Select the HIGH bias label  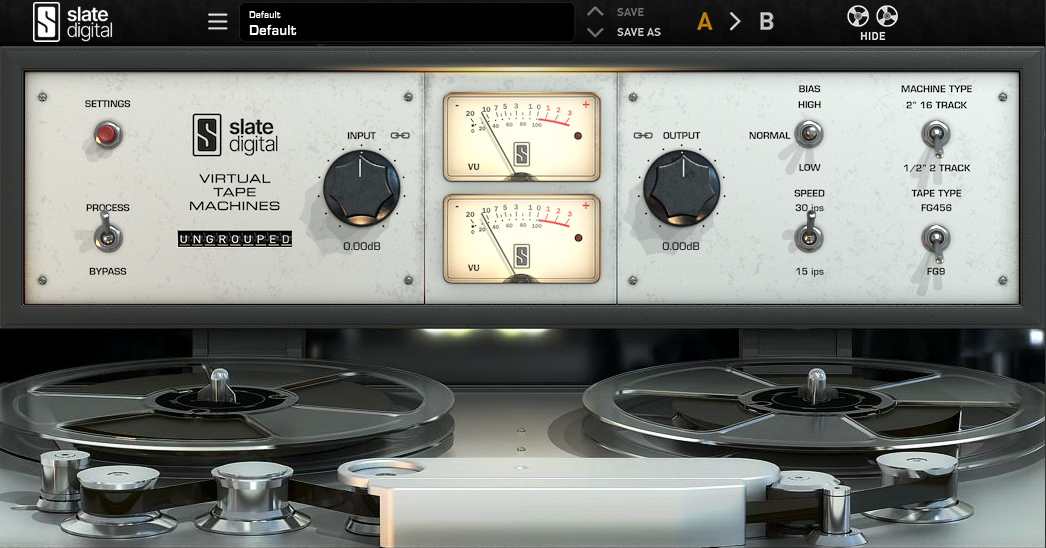pos(809,105)
